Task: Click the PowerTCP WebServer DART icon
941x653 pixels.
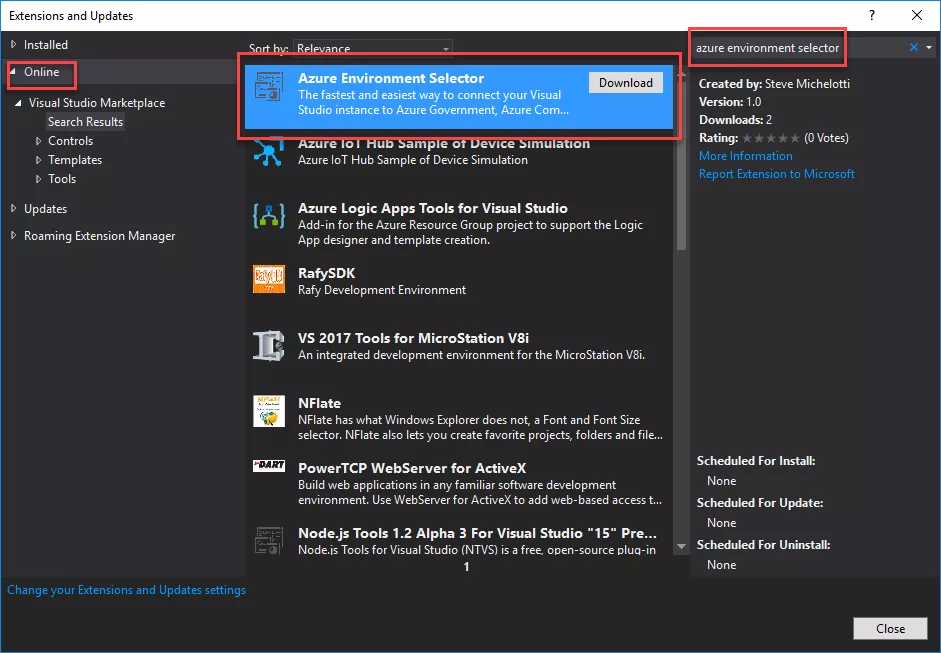Action: [x=268, y=465]
